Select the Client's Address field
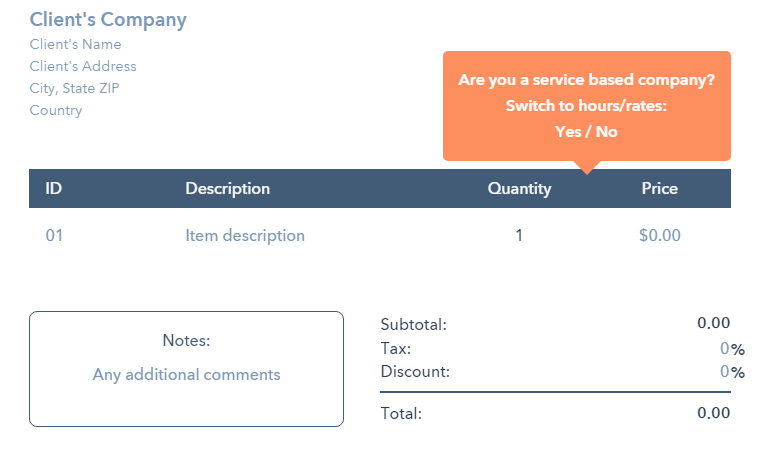The height and width of the screenshot is (469, 762). [x=83, y=66]
